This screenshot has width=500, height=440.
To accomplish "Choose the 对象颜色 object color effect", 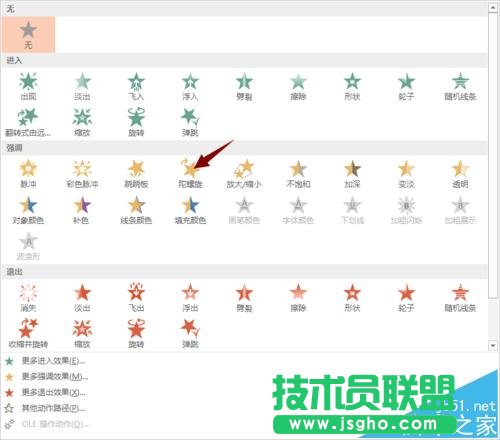I will click(x=28, y=210).
